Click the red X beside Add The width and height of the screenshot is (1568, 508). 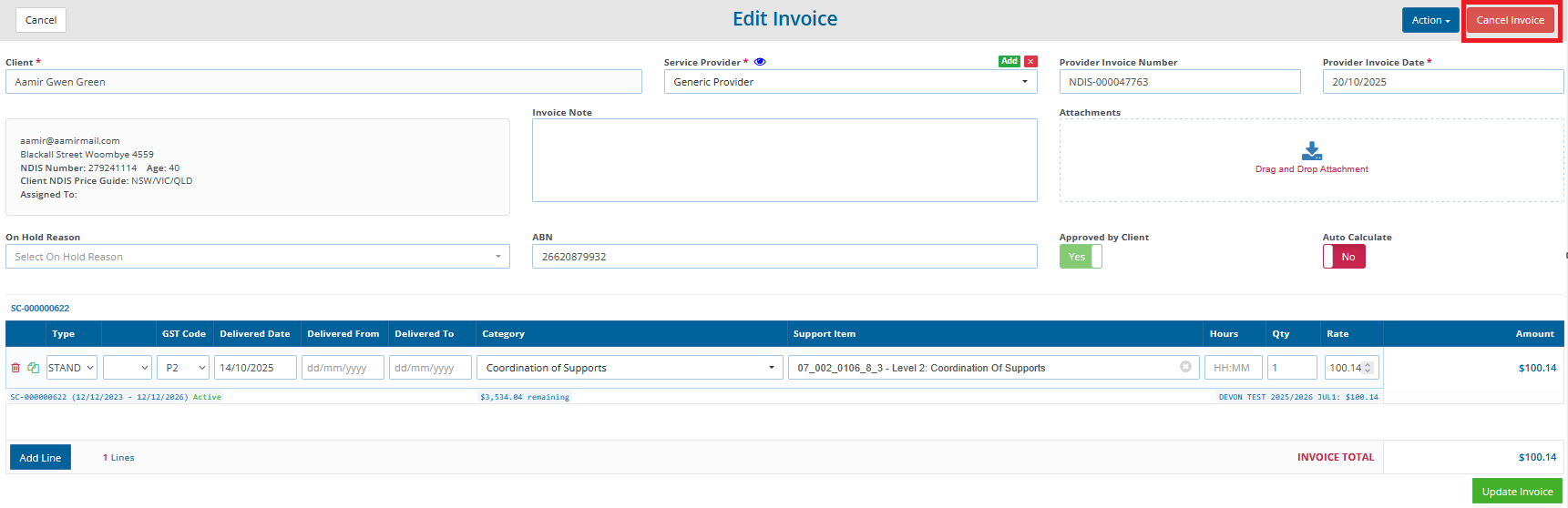(x=1030, y=61)
